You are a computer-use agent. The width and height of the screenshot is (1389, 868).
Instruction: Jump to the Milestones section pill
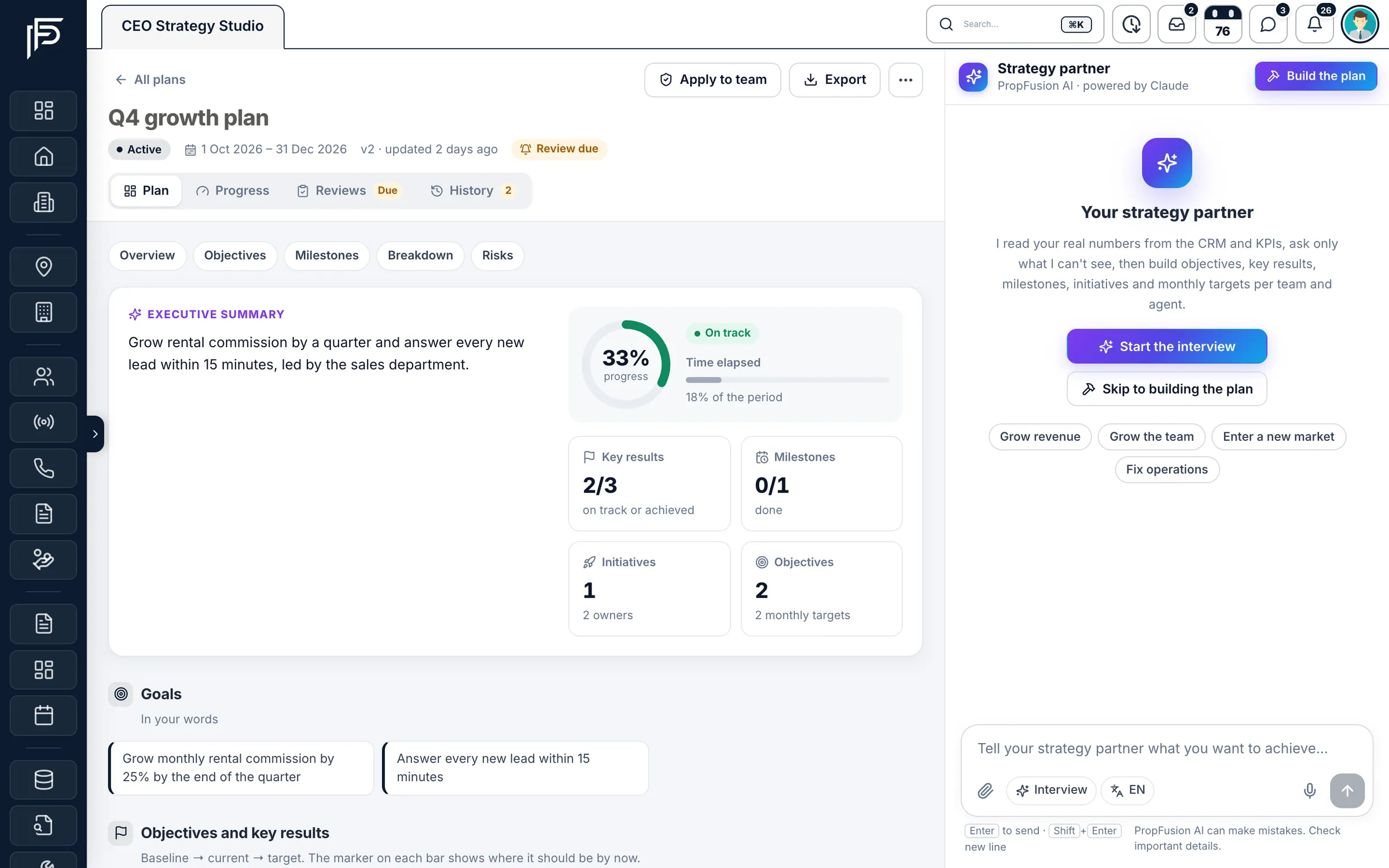coord(327,255)
